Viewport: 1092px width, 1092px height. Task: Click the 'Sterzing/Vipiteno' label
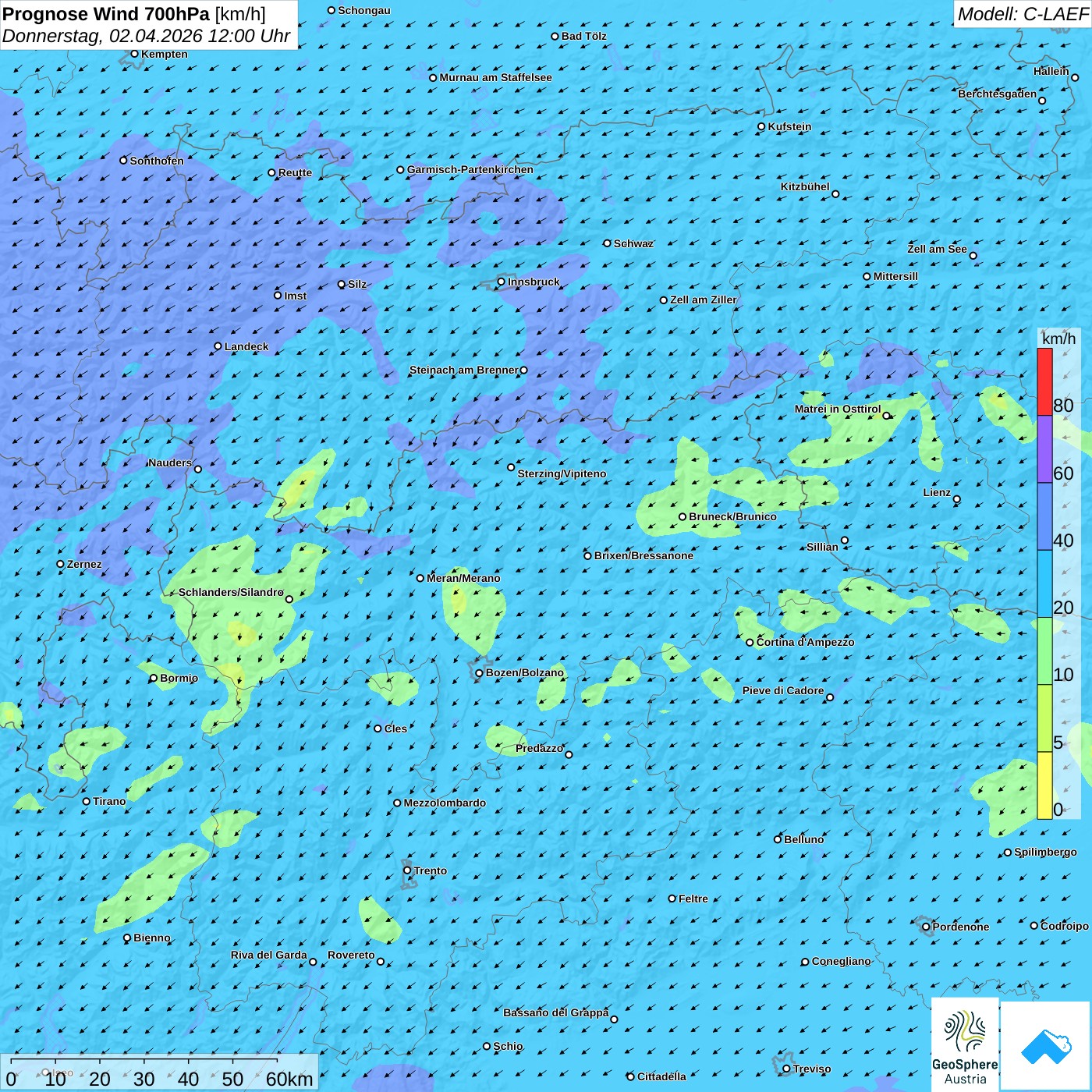point(562,473)
